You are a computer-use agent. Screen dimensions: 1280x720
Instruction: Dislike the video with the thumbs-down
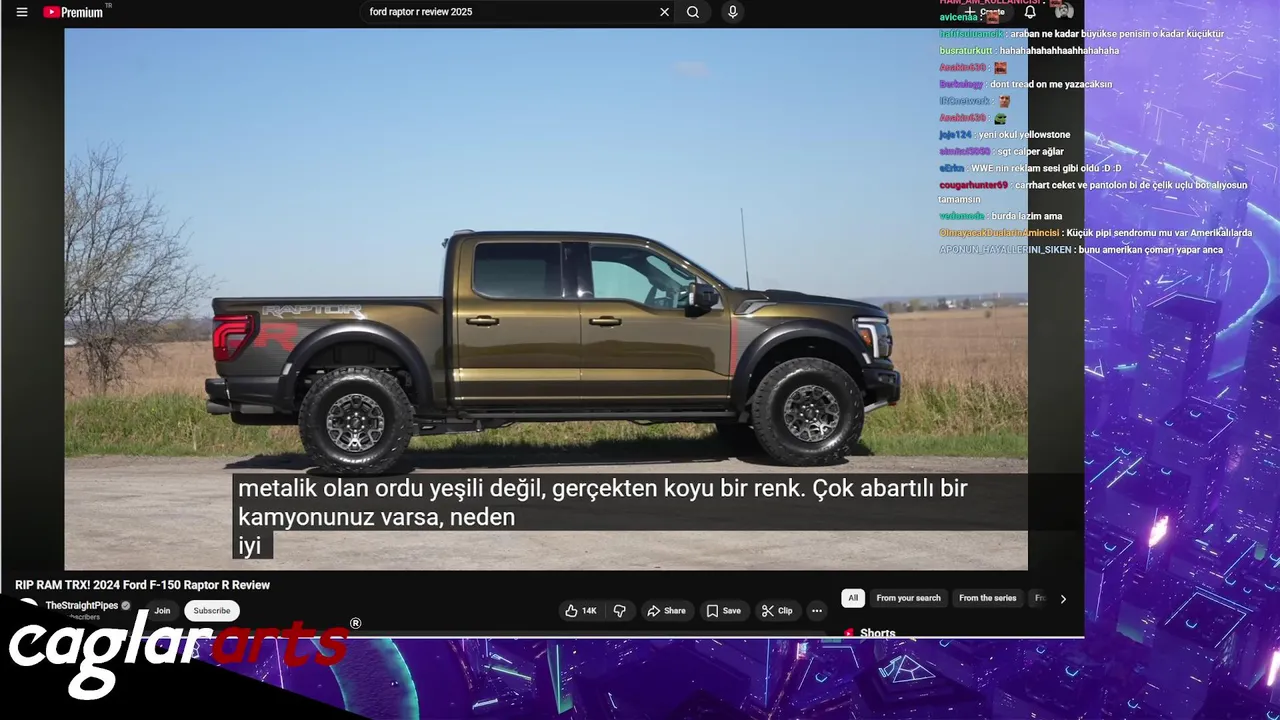click(x=620, y=611)
